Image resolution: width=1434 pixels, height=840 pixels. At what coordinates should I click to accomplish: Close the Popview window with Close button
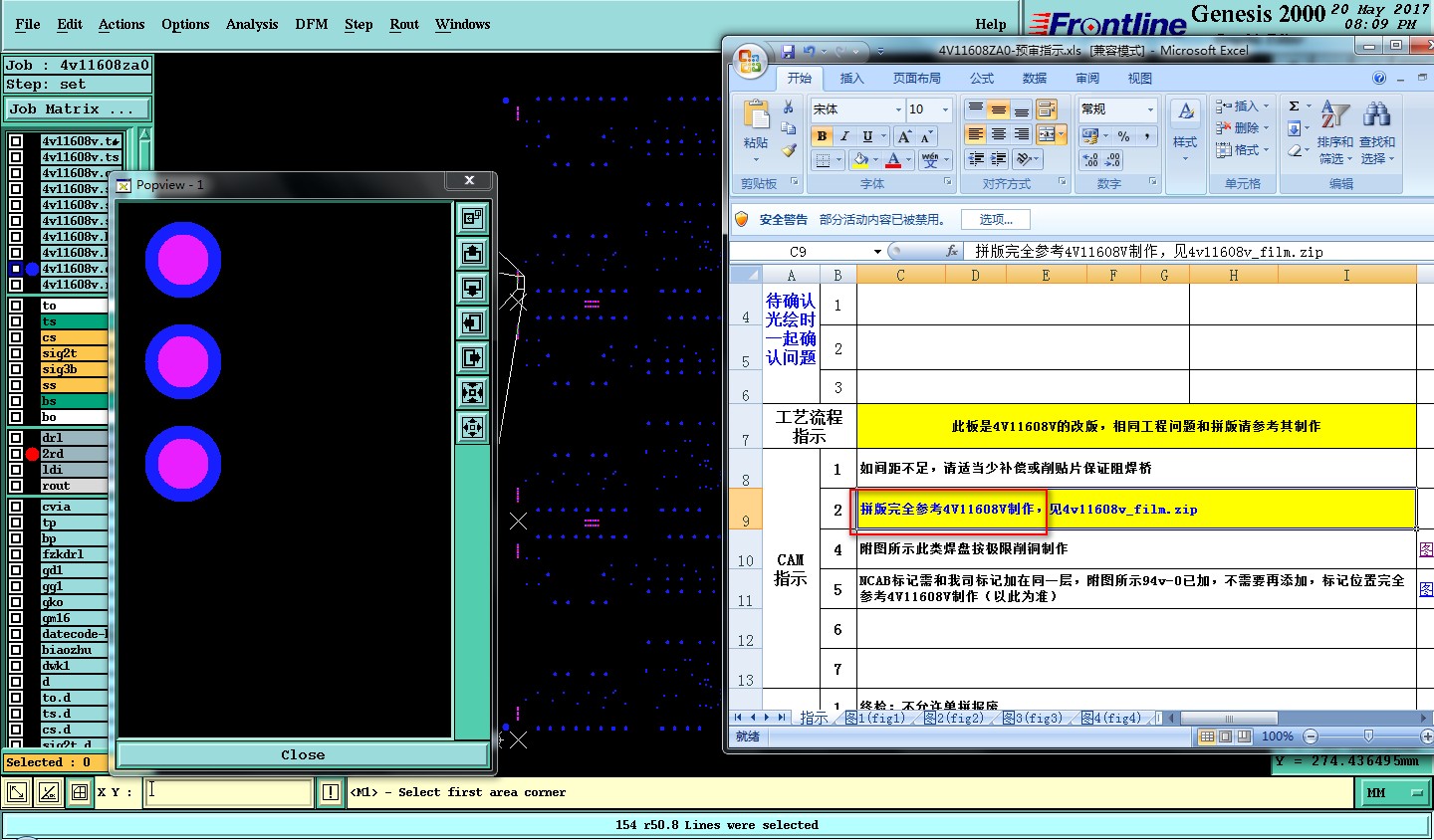tap(303, 754)
